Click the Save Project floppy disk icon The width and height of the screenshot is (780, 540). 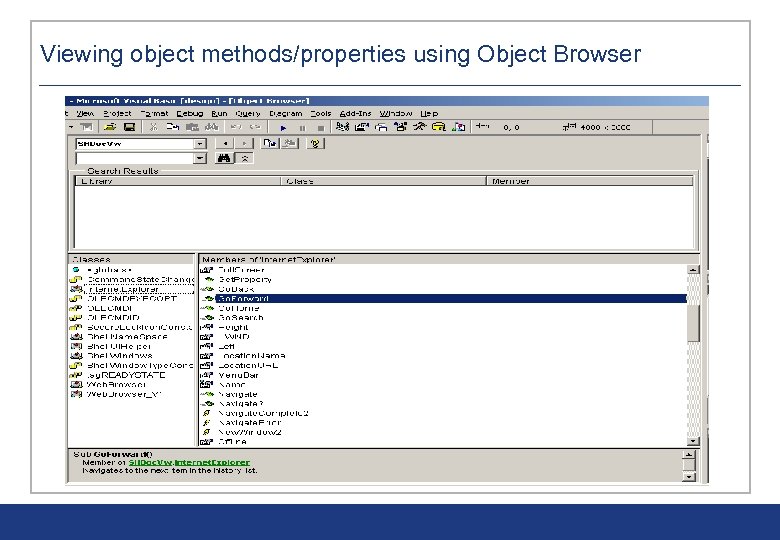[x=129, y=127]
